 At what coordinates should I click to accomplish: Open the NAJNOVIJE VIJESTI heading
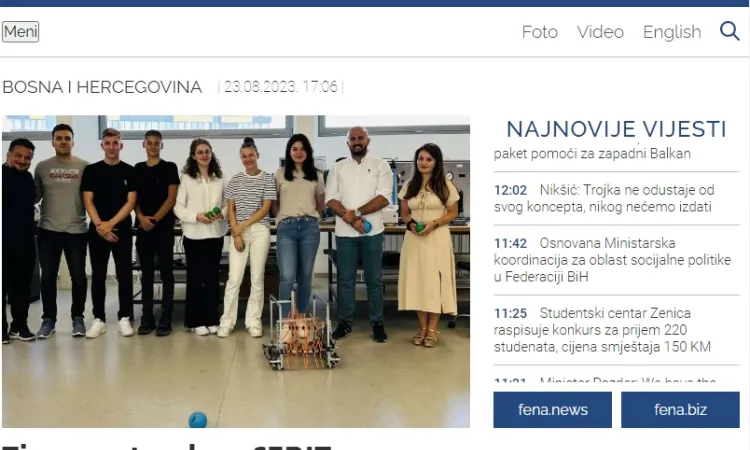point(616,129)
